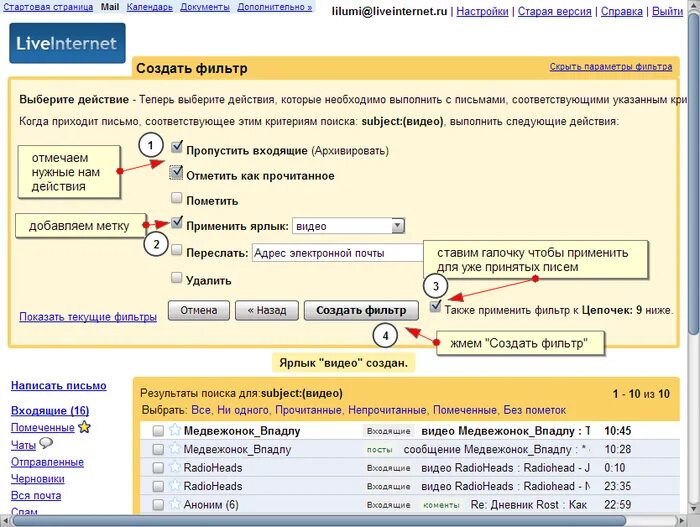
Task: Open Документы in top navigation
Action: click(205, 7)
